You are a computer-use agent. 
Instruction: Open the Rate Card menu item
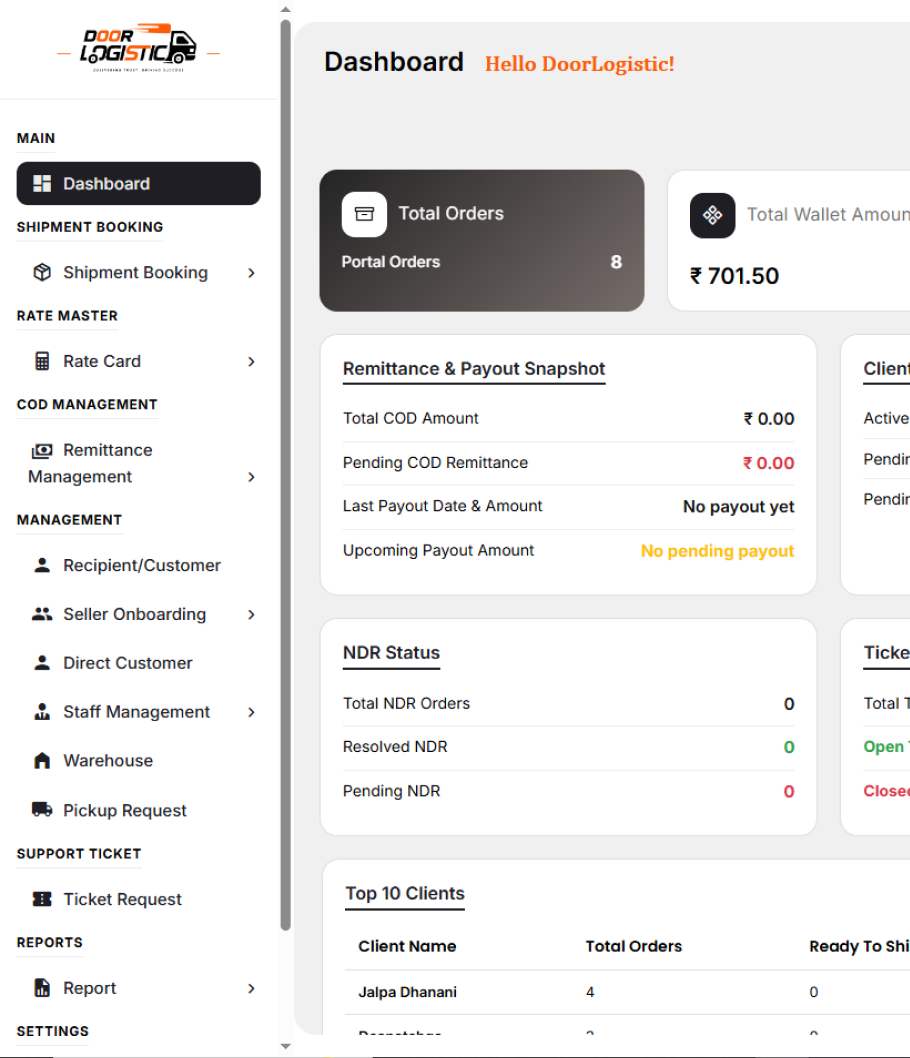click(138, 362)
